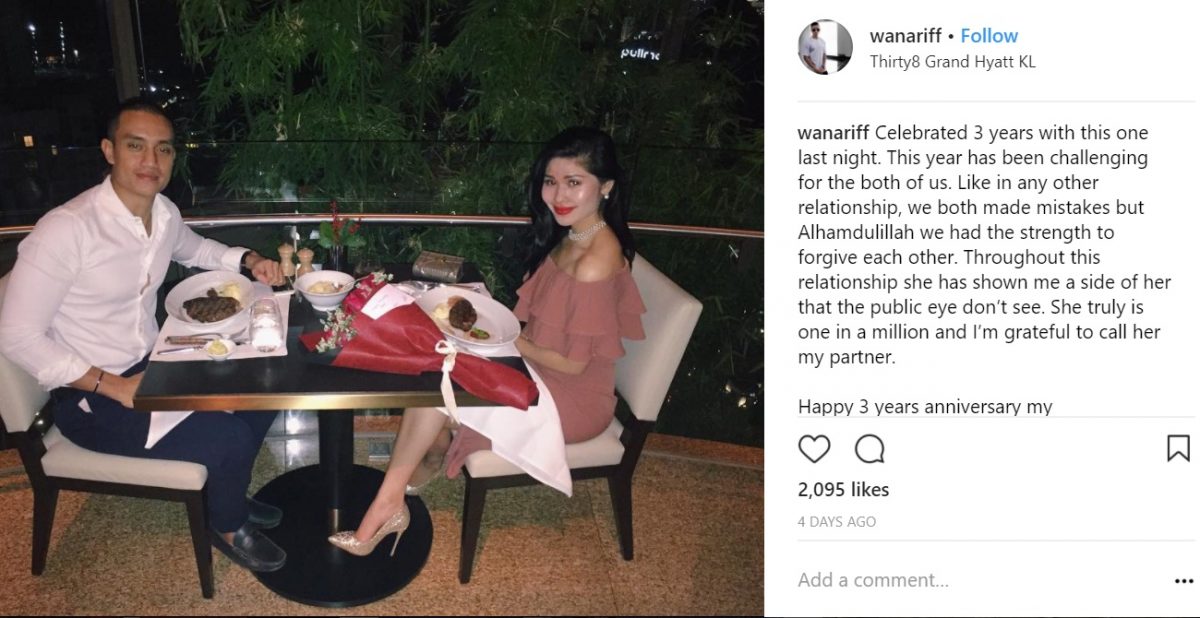View the 2,095 likes list
This screenshot has height=618, width=1200.
[x=843, y=490]
